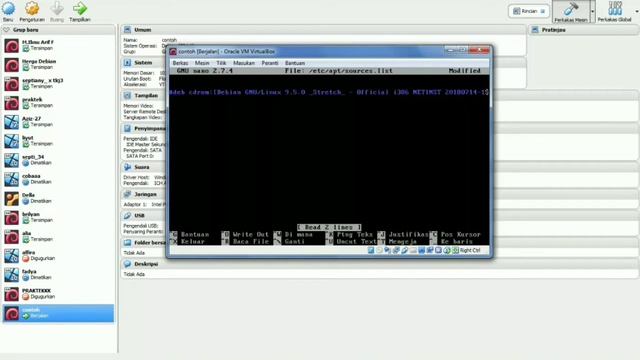Click the "Read 2 lines" nano status message
This screenshot has width=640, height=360.
(x=329, y=227)
